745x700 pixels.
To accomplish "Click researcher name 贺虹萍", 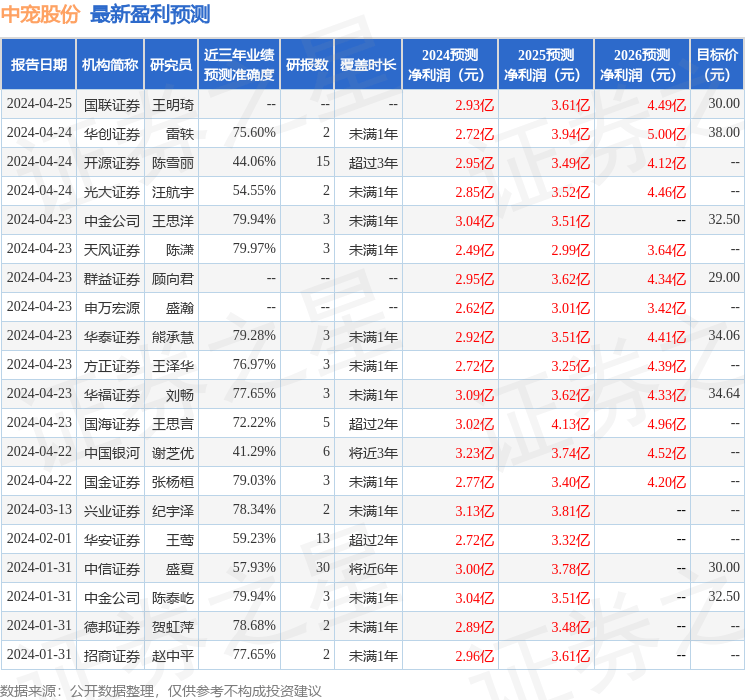I will [x=173, y=627].
